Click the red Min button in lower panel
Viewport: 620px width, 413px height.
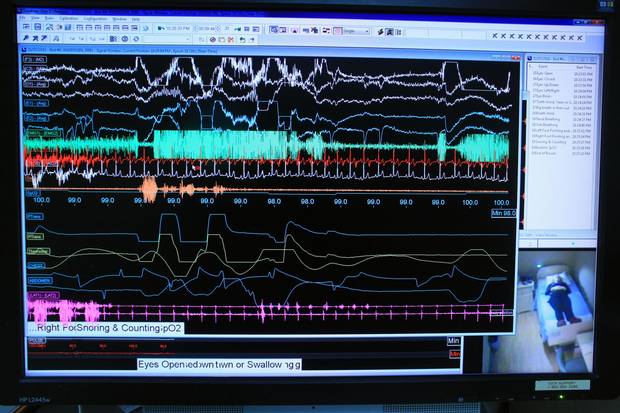(x=455, y=354)
